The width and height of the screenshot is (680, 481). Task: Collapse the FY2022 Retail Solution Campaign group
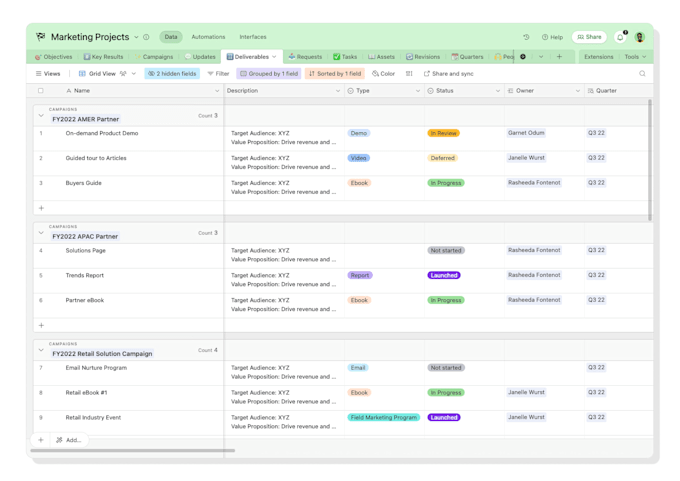tap(41, 350)
